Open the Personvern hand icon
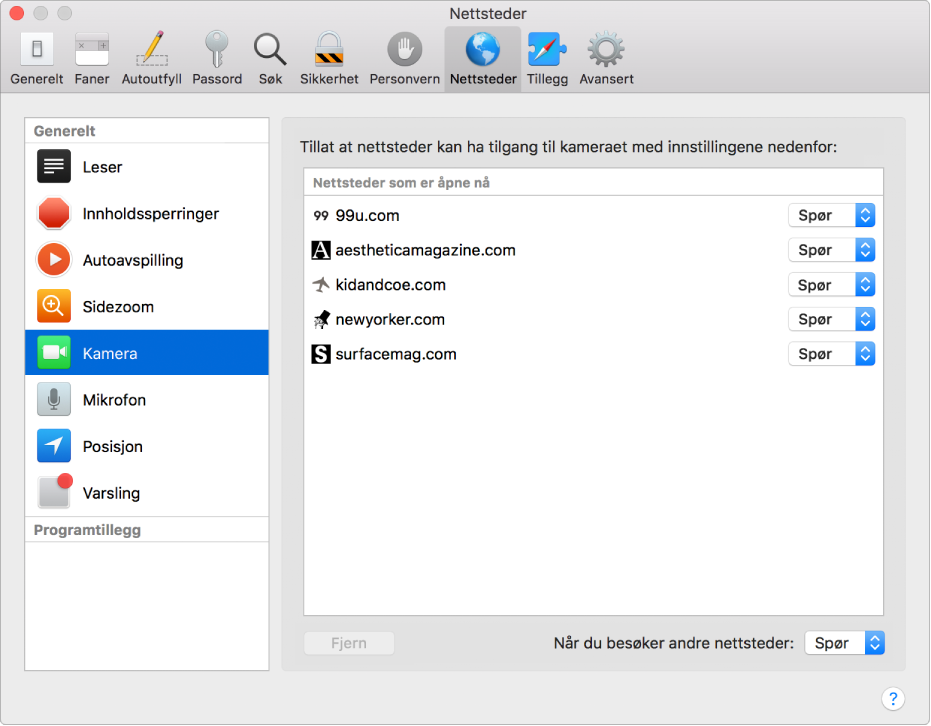The width and height of the screenshot is (931, 726). [405, 49]
